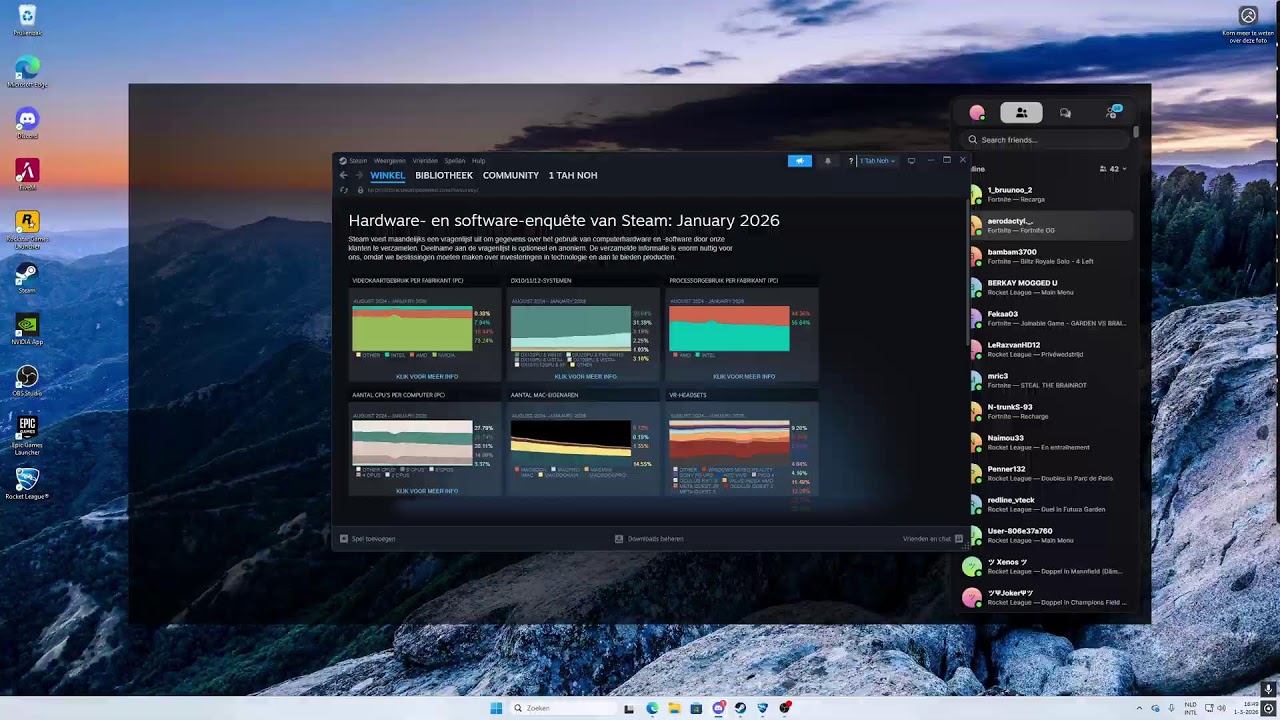The height and width of the screenshot is (720, 1280).
Task: Click the 'Spel toevoegen' plus icon
Action: pyautogui.click(x=344, y=539)
